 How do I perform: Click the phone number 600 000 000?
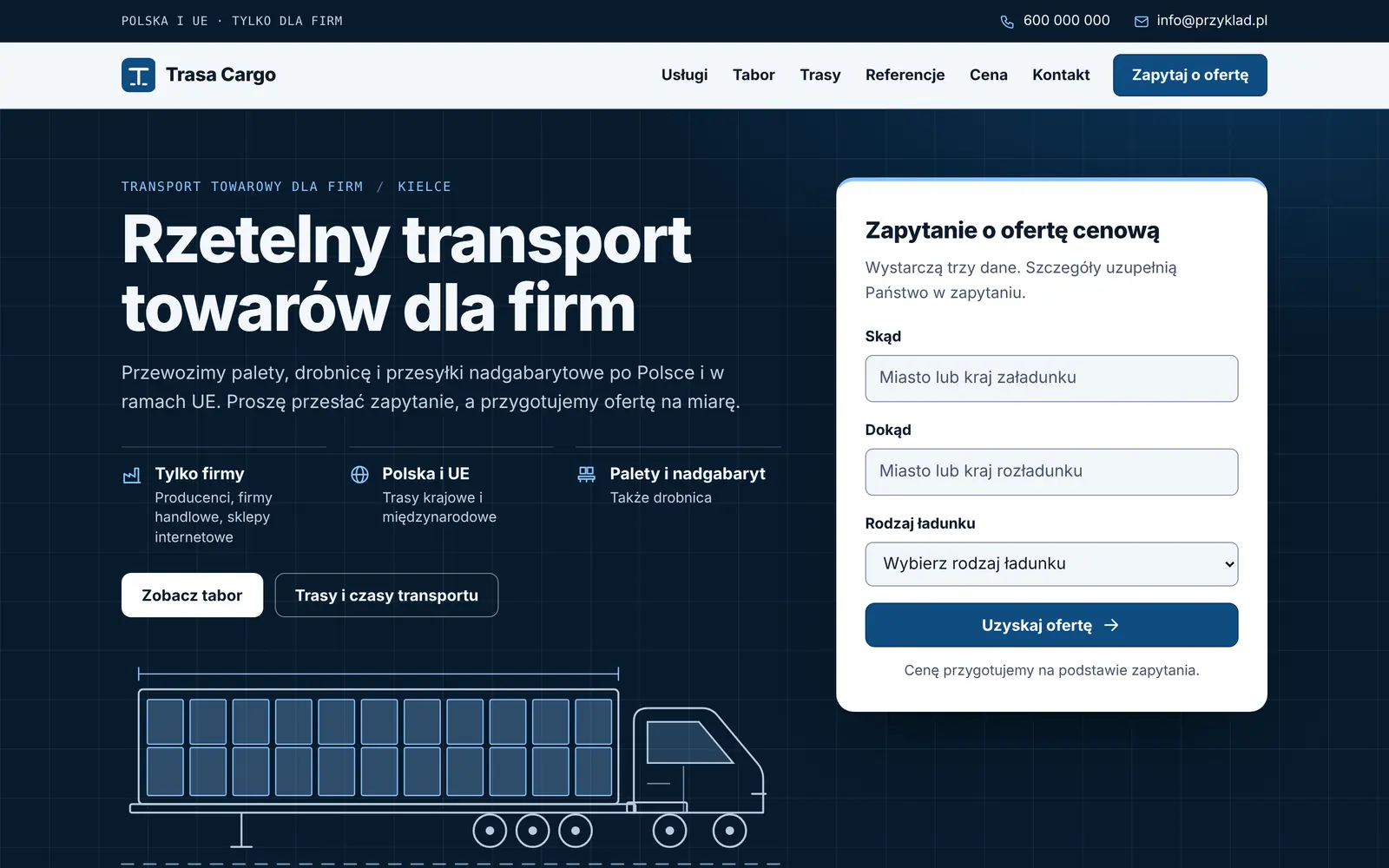click(1066, 21)
